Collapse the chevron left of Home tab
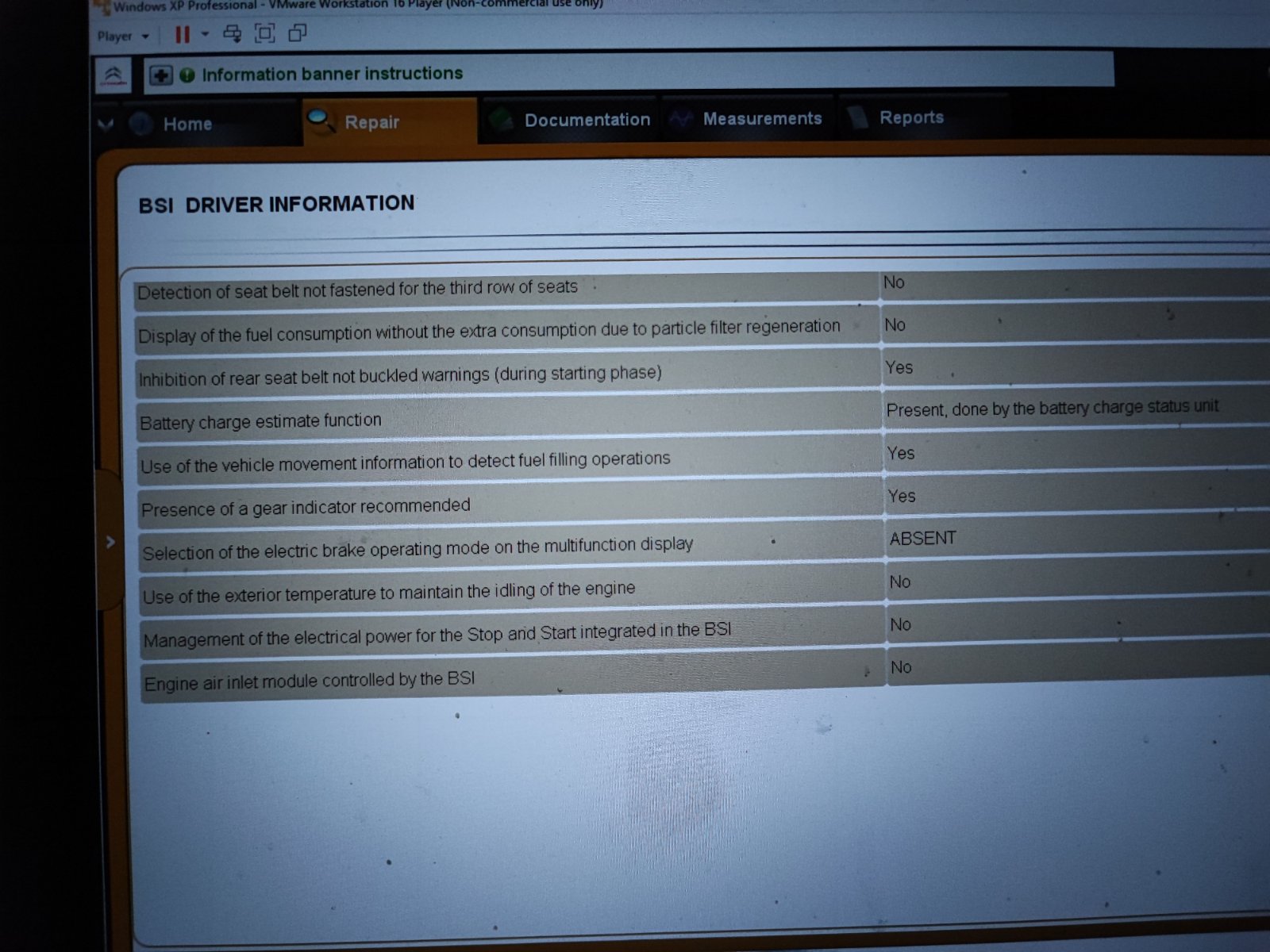The width and height of the screenshot is (1270, 952). 106,125
